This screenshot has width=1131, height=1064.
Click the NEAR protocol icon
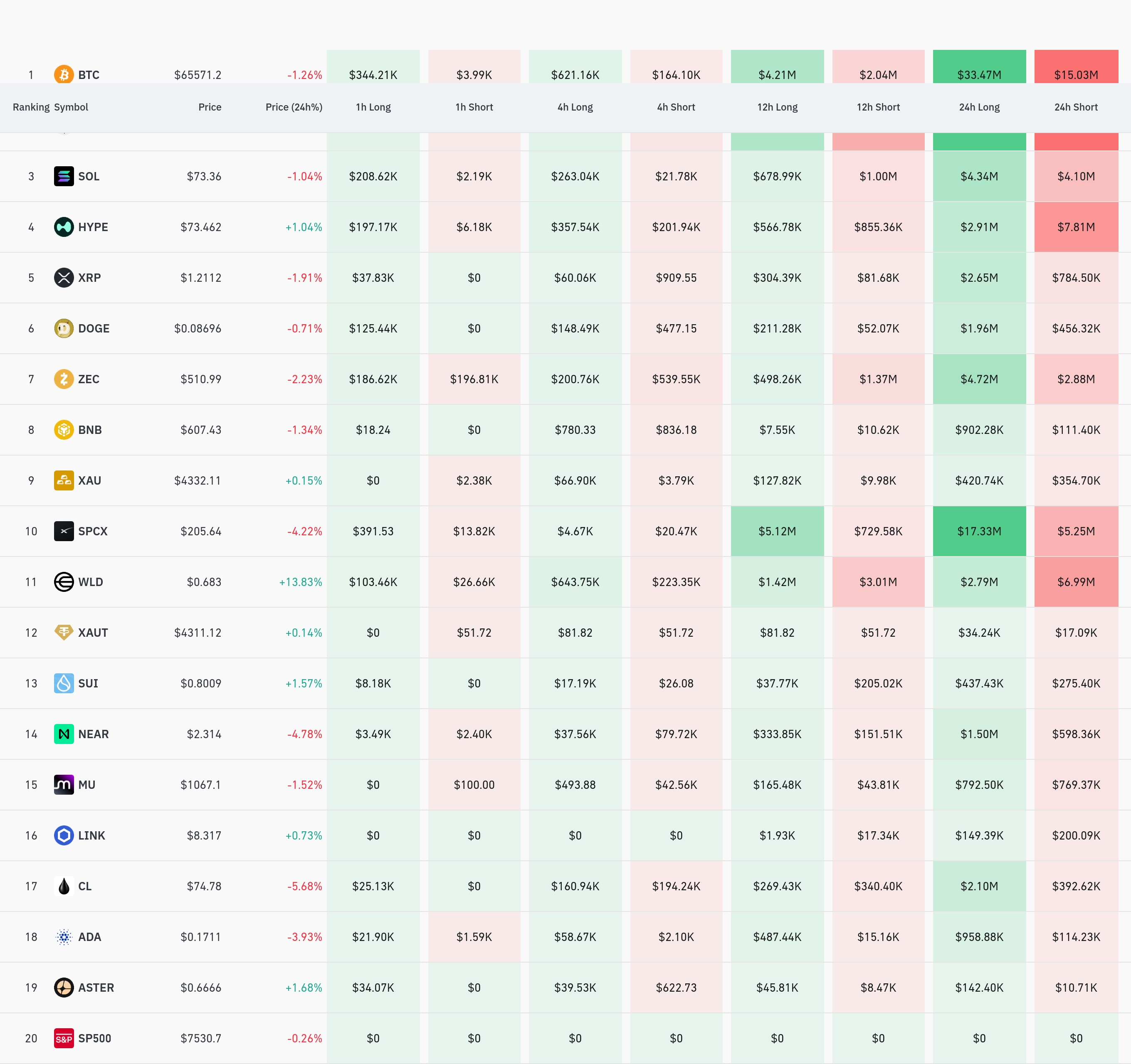tap(64, 734)
